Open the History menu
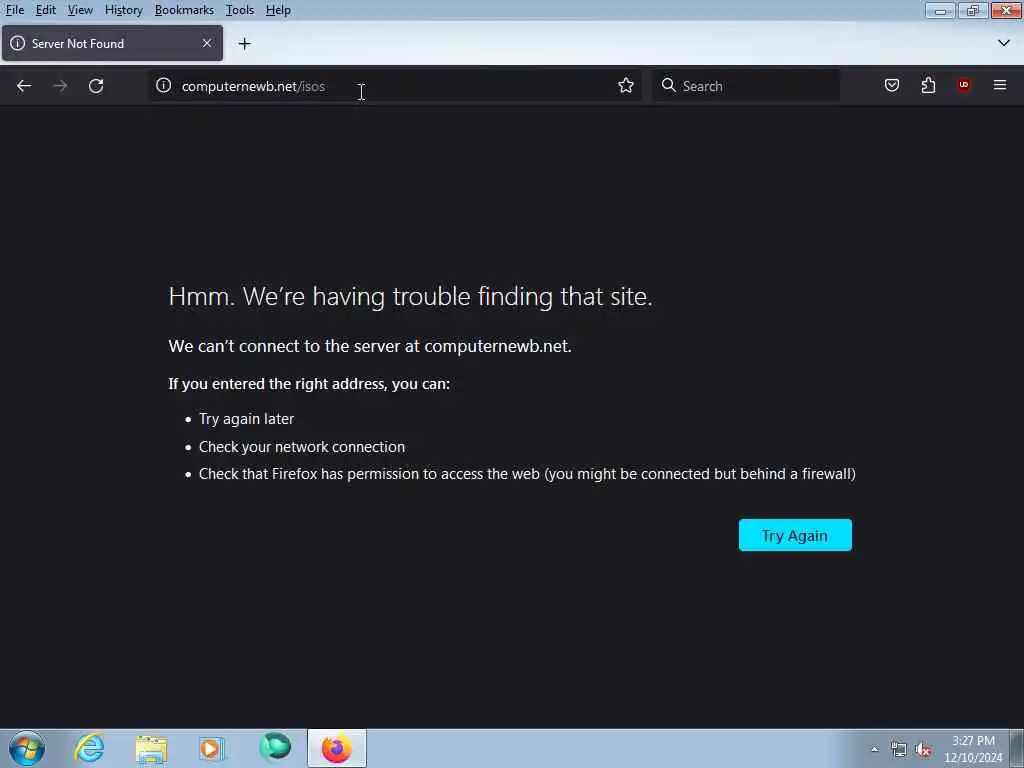This screenshot has width=1024, height=768. click(x=123, y=10)
